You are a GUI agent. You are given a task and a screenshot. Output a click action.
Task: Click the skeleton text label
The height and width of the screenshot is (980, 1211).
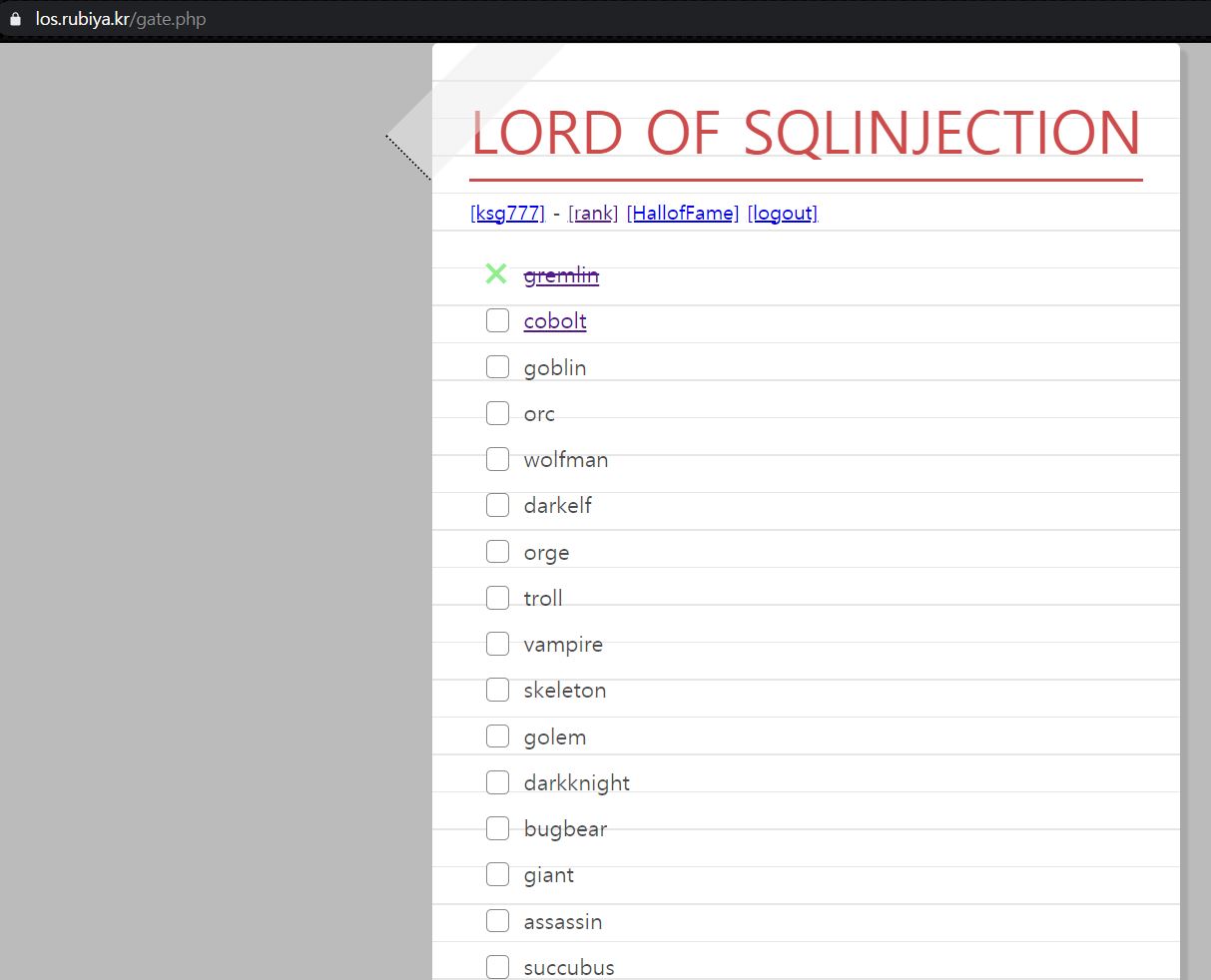tap(565, 691)
